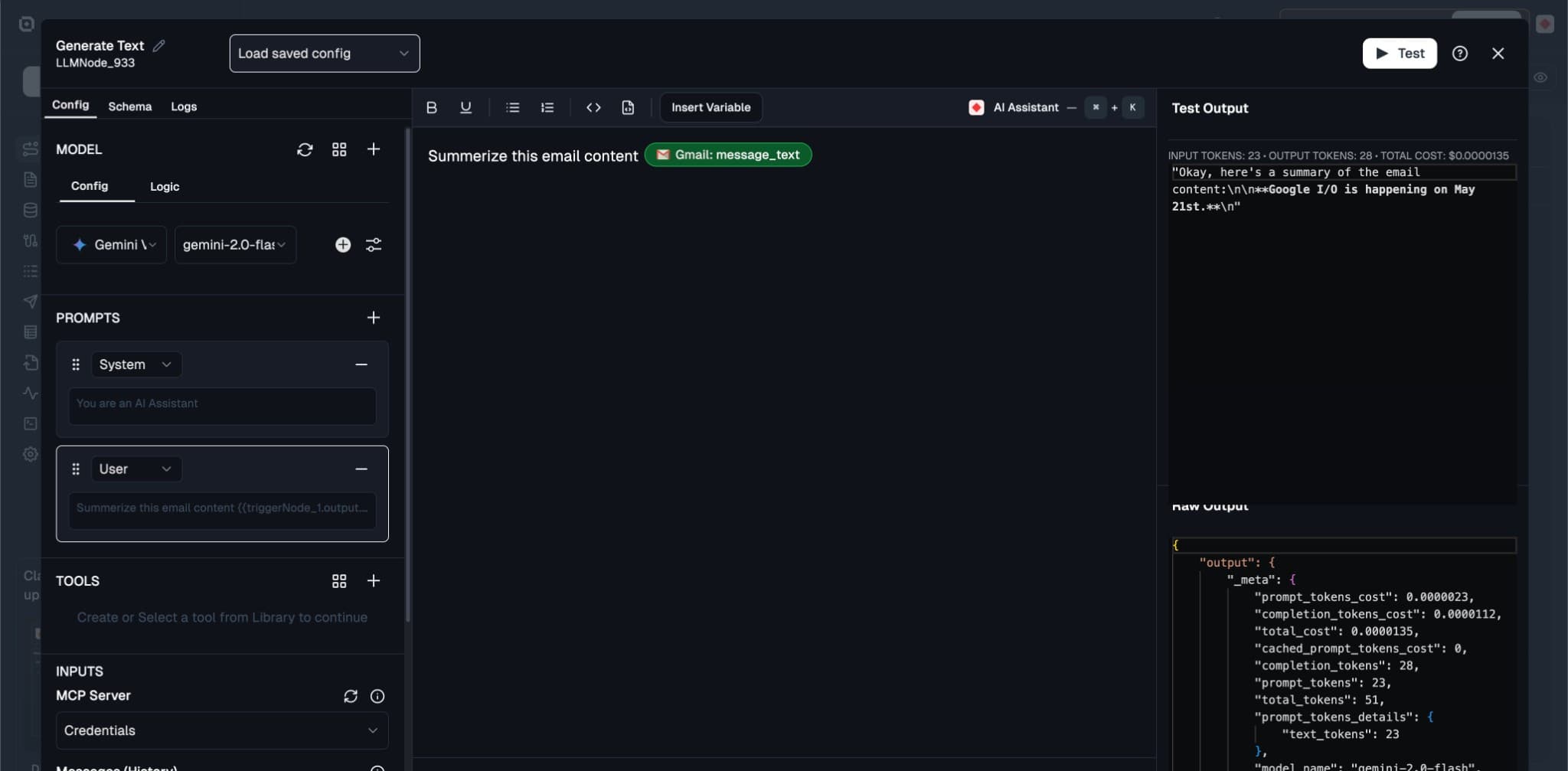Screen dimensions: 1568x771
Task: Toggle the eye visibility icon on the right edge
Action: pos(1542,77)
